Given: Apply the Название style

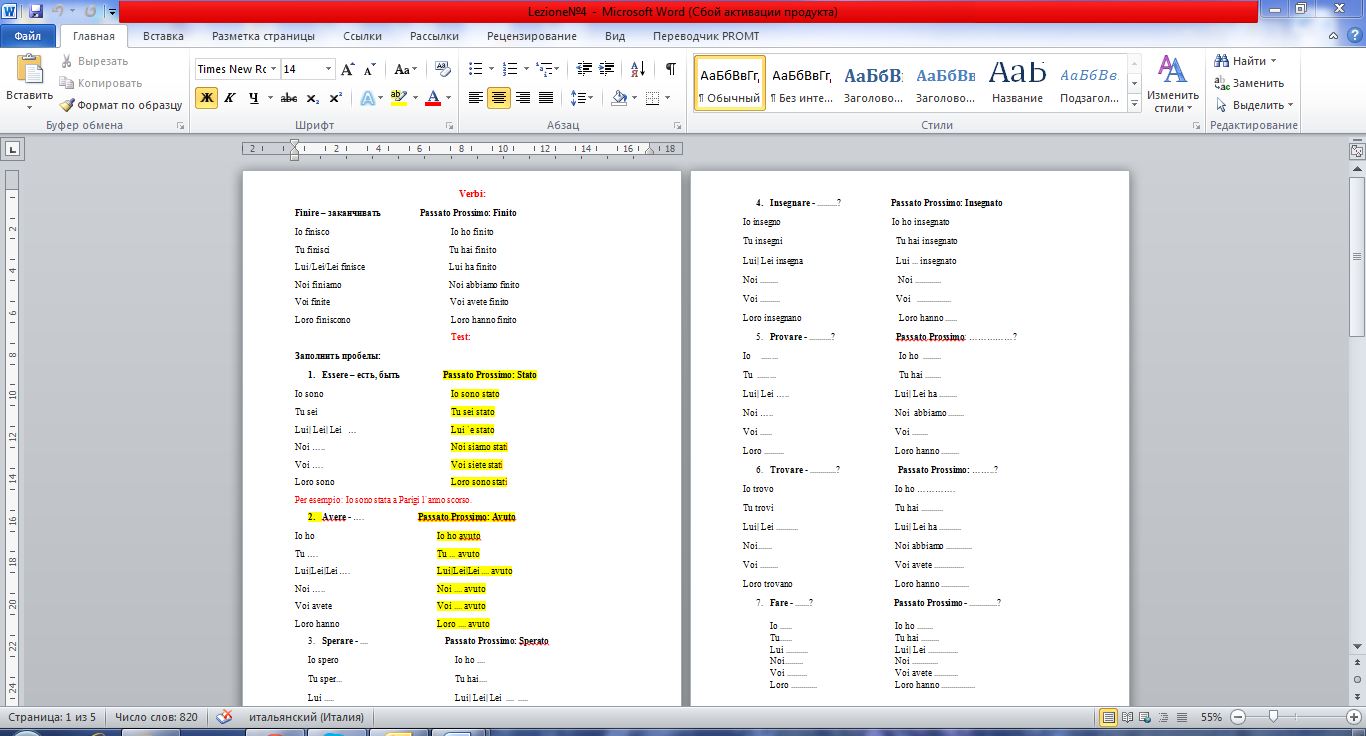Looking at the screenshot, I should pyautogui.click(x=1017, y=83).
